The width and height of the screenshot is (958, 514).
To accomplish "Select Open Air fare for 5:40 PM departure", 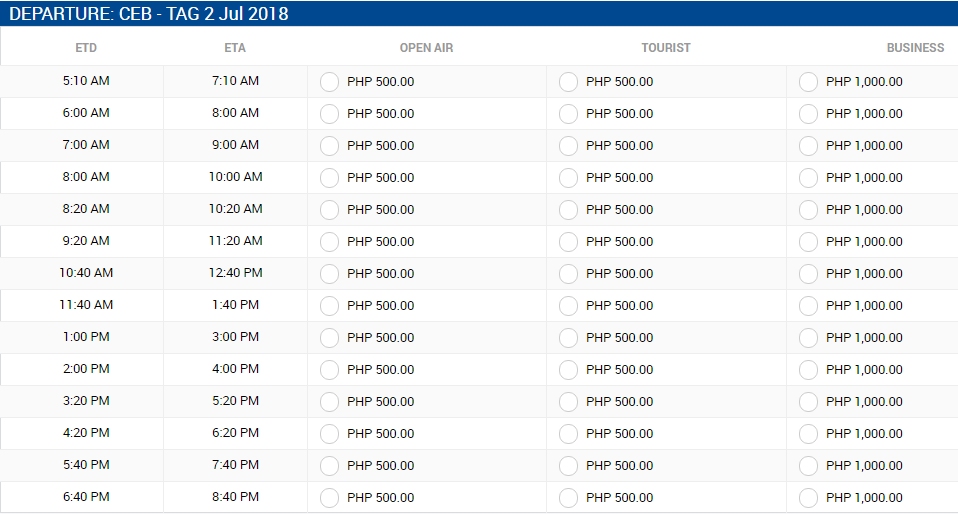I will coord(329,466).
